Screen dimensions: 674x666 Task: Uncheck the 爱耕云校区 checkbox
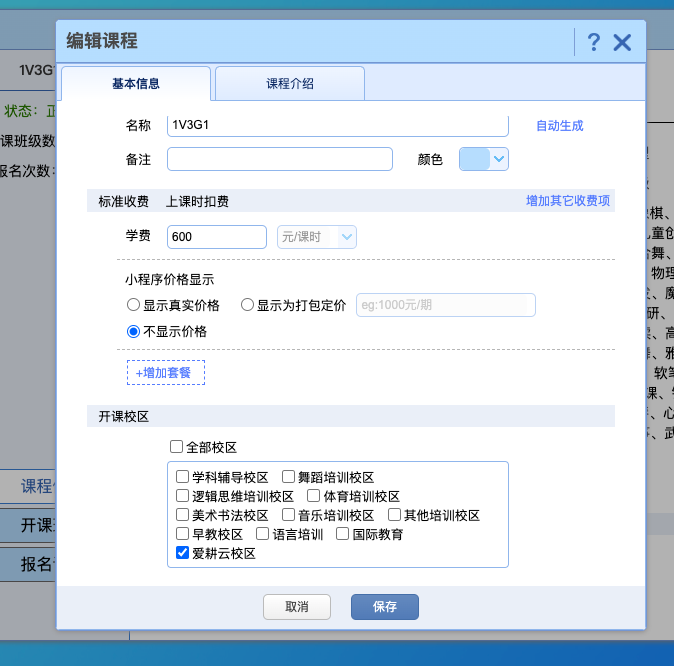click(x=182, y=552)
